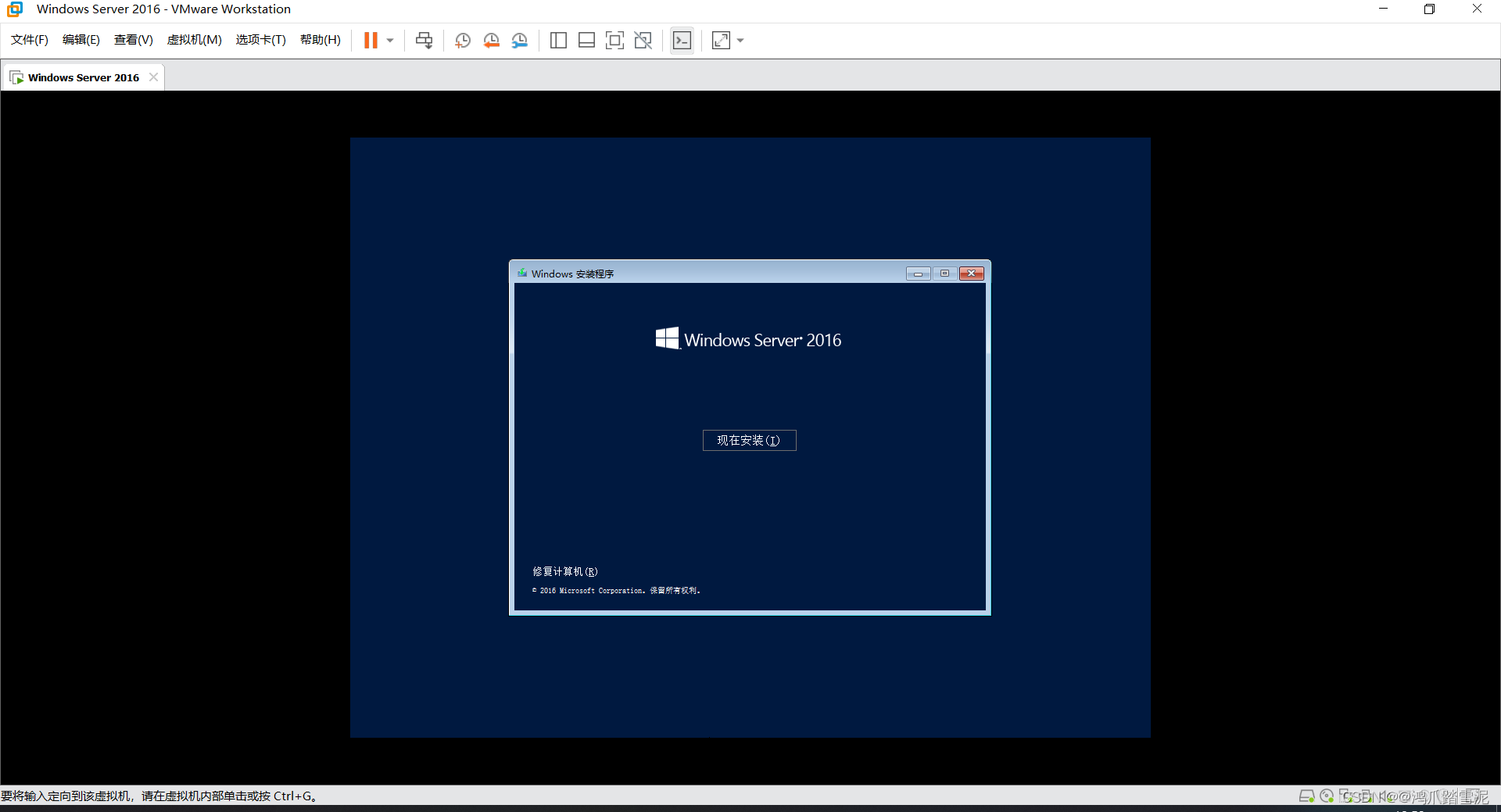Select the Windows Server 2016 VM tab
The height and width of the screenshot is (812, 1501).
[84, 77]
